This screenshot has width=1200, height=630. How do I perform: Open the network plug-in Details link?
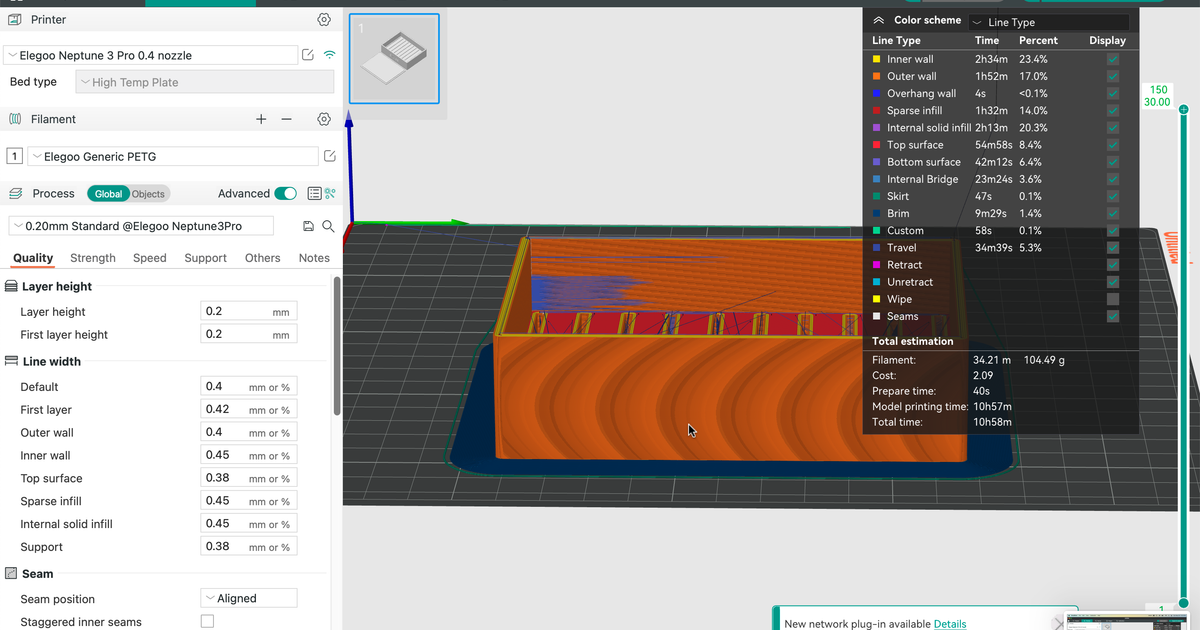point(949,623)
